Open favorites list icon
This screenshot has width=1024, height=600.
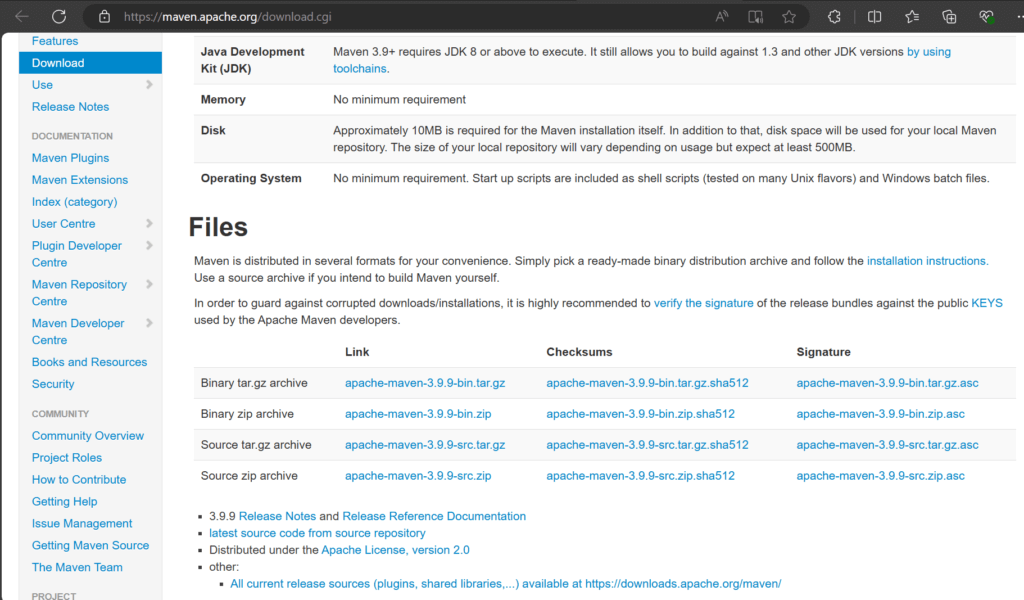click(x=912, y=16)
